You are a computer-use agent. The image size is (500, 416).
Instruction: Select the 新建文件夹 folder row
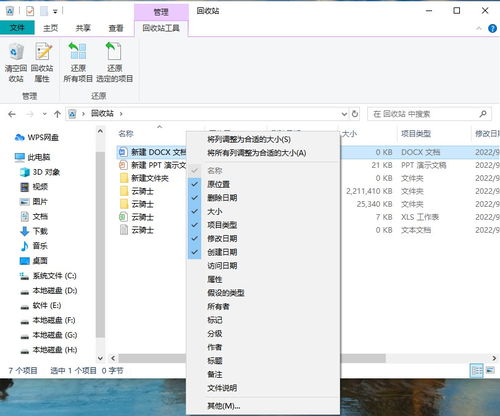click(145, 178)
